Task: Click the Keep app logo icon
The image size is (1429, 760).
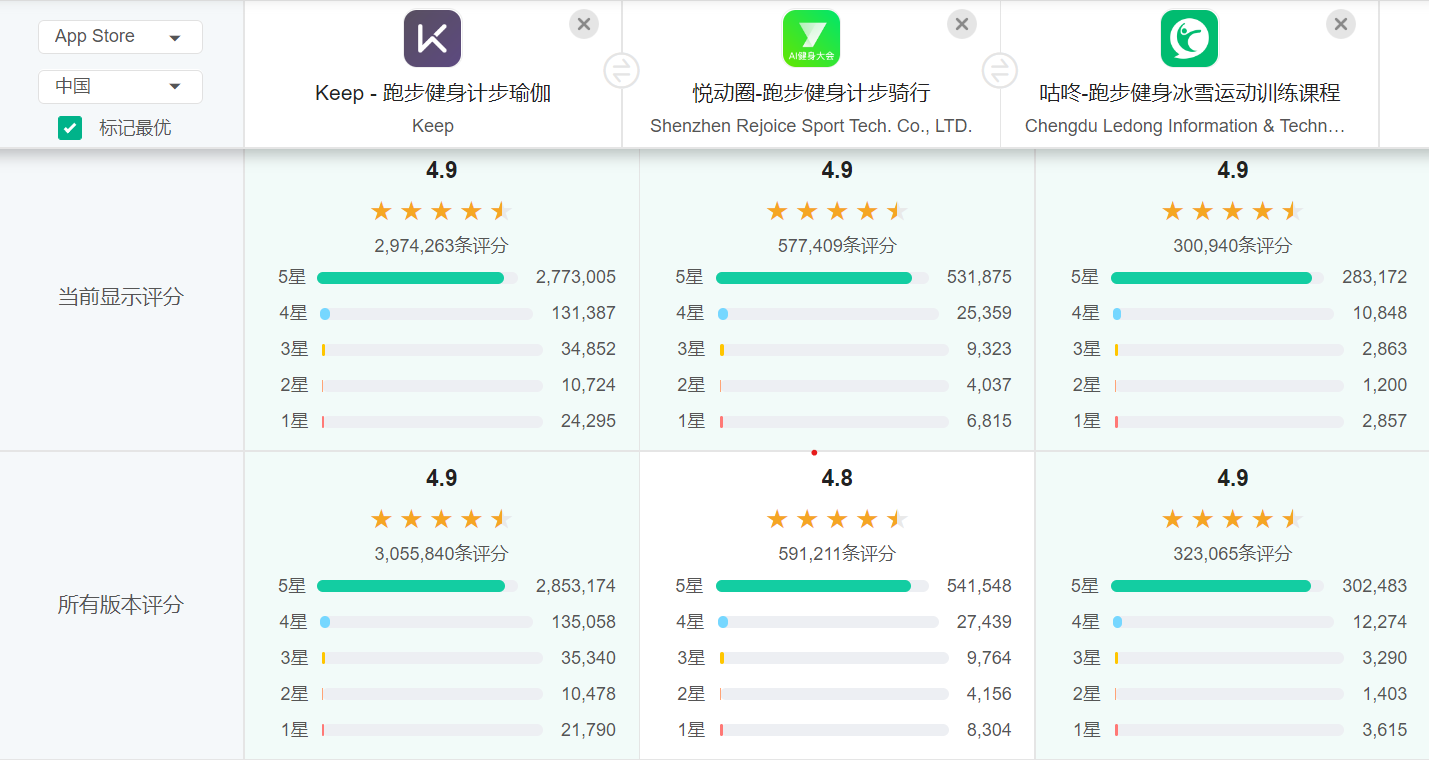Action: [x=432, y=39]
